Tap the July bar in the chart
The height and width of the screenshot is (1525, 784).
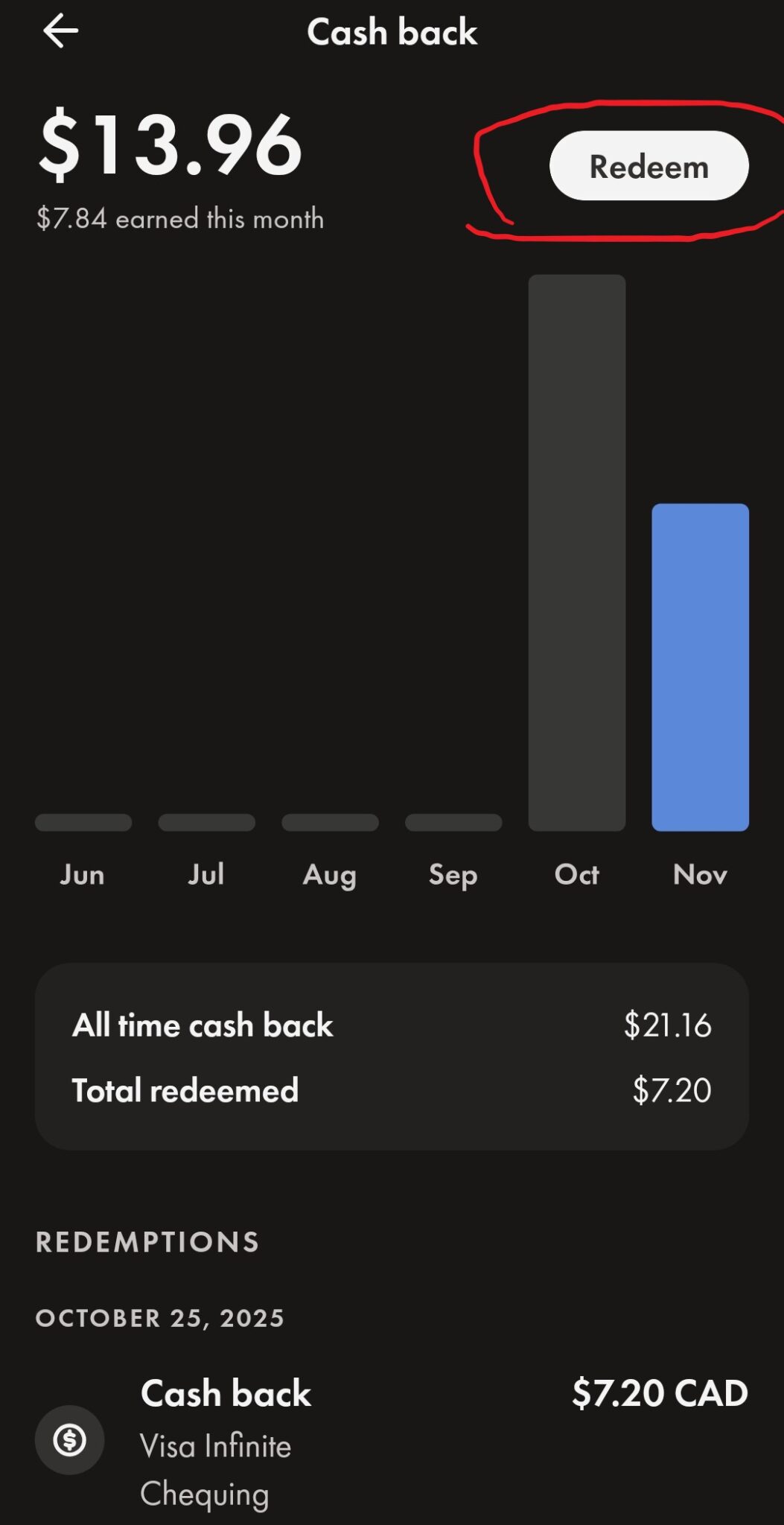[206, 822]
